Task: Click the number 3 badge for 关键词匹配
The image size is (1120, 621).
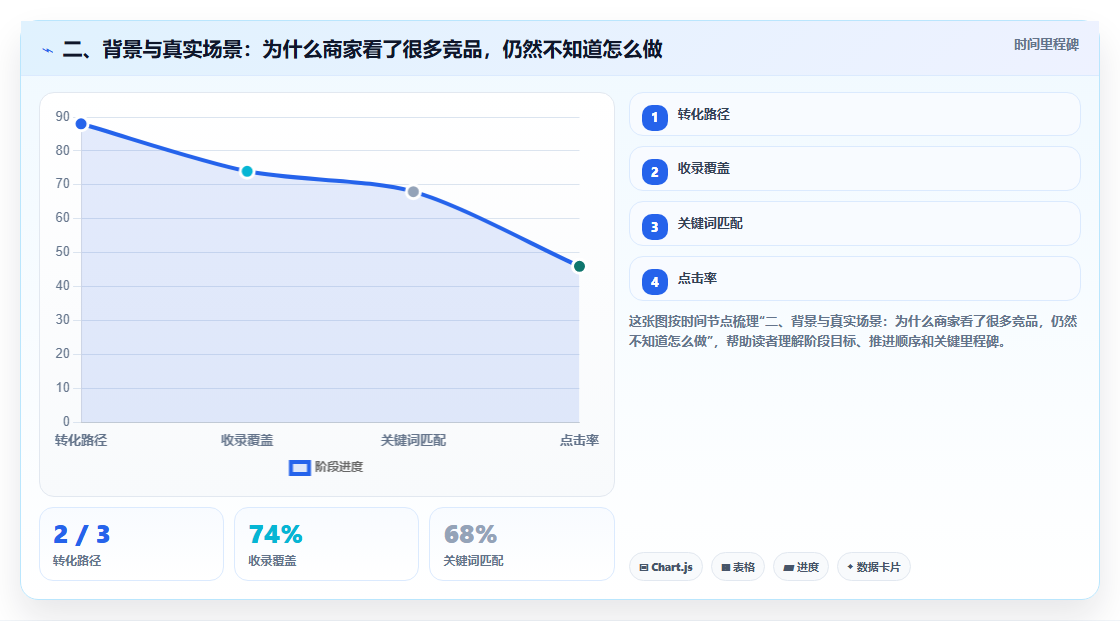Action: click(x=654, y=227)
